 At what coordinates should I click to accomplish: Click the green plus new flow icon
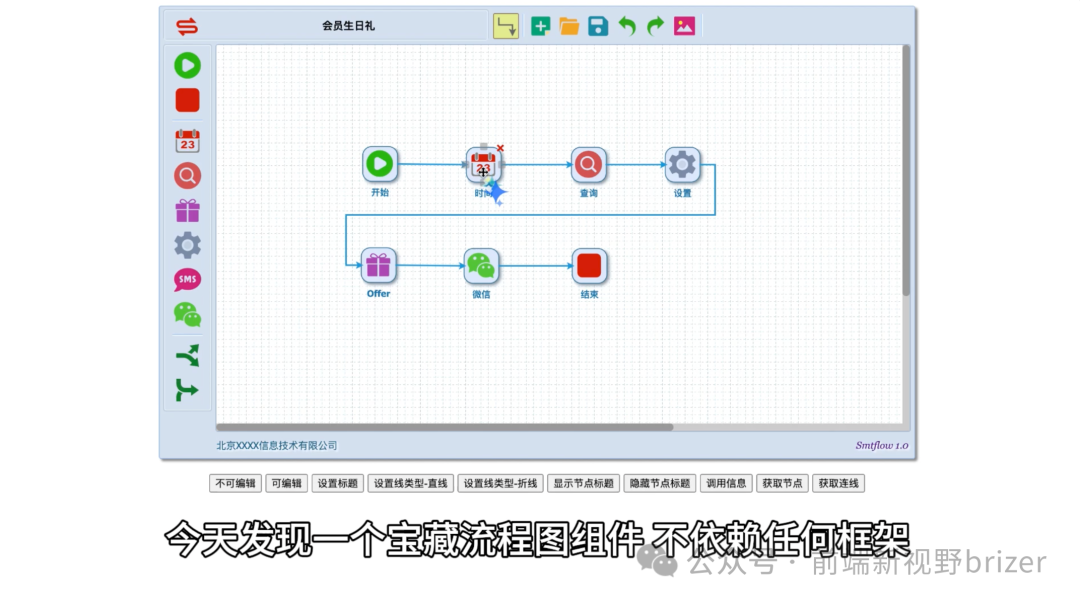[x=541, y=26]
